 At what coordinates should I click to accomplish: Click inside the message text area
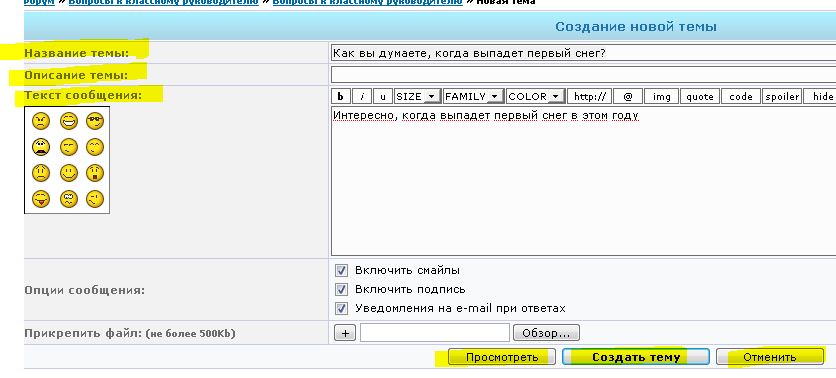pos(583,181)
